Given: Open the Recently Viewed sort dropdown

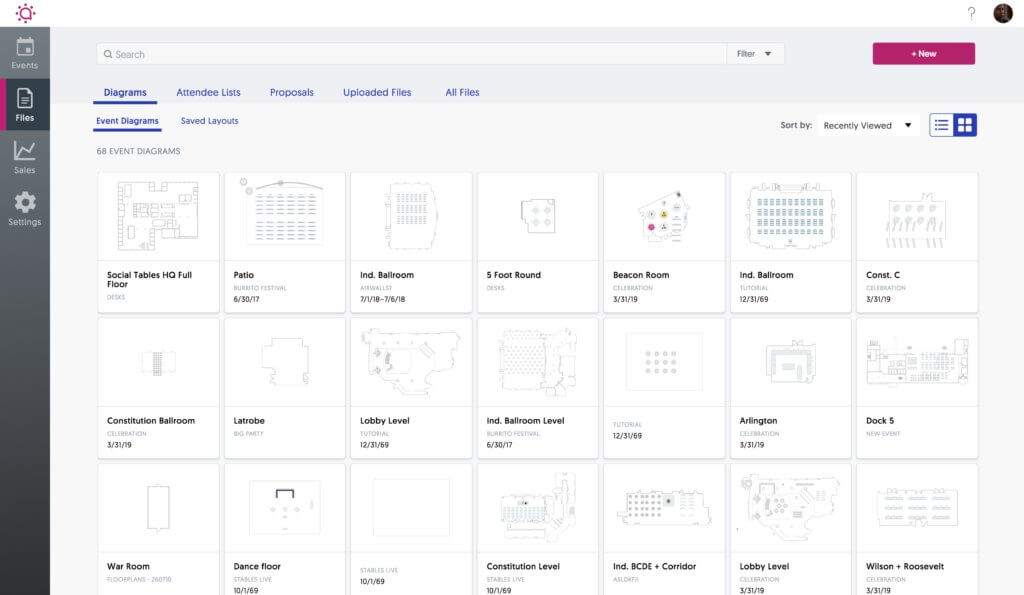Looking at the screenshot, I should [866, 125].
